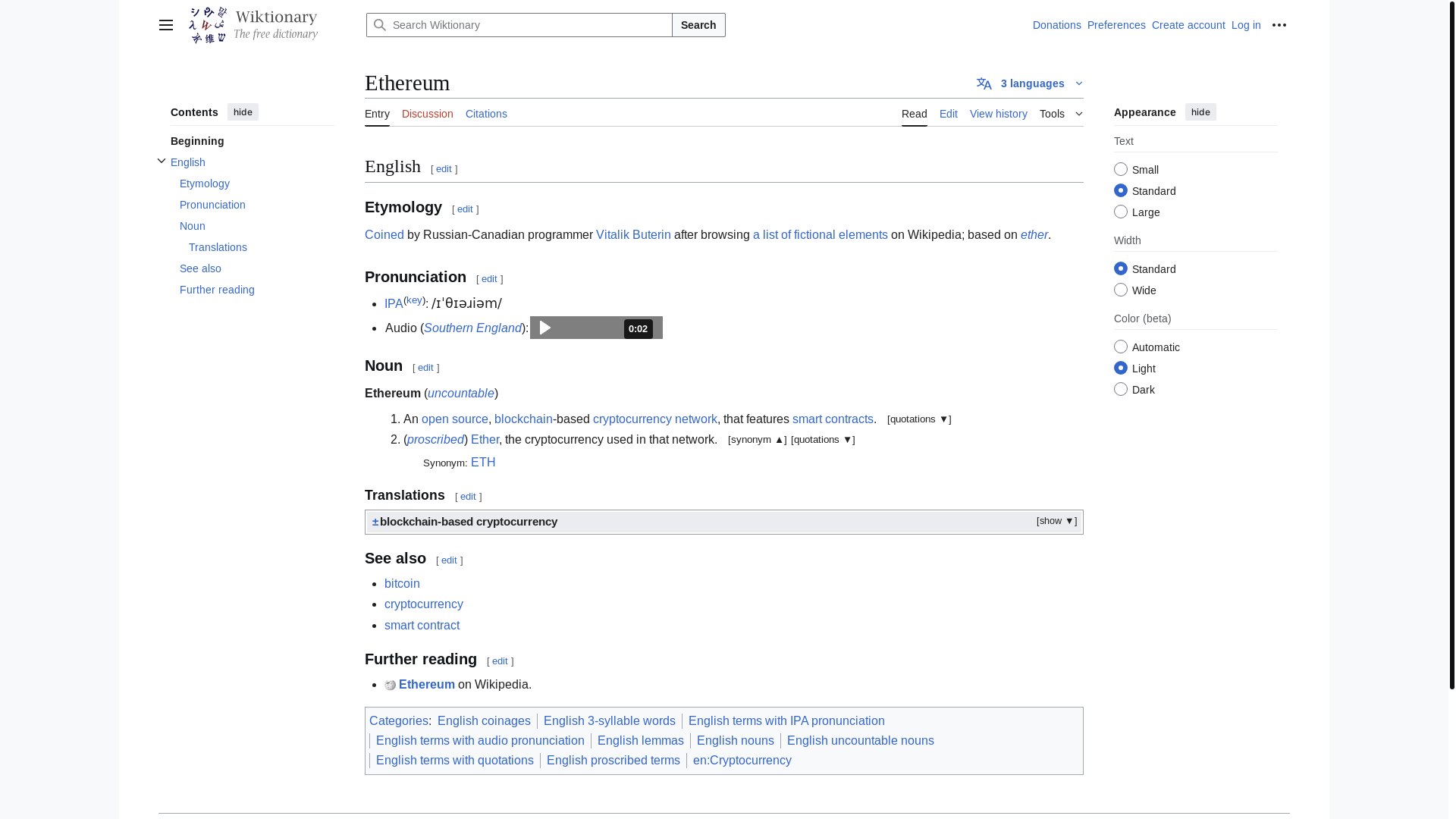Click the magnifier icon in search box
The image size is (1456, 819).
pyautogui.click(x=380, y=25)
